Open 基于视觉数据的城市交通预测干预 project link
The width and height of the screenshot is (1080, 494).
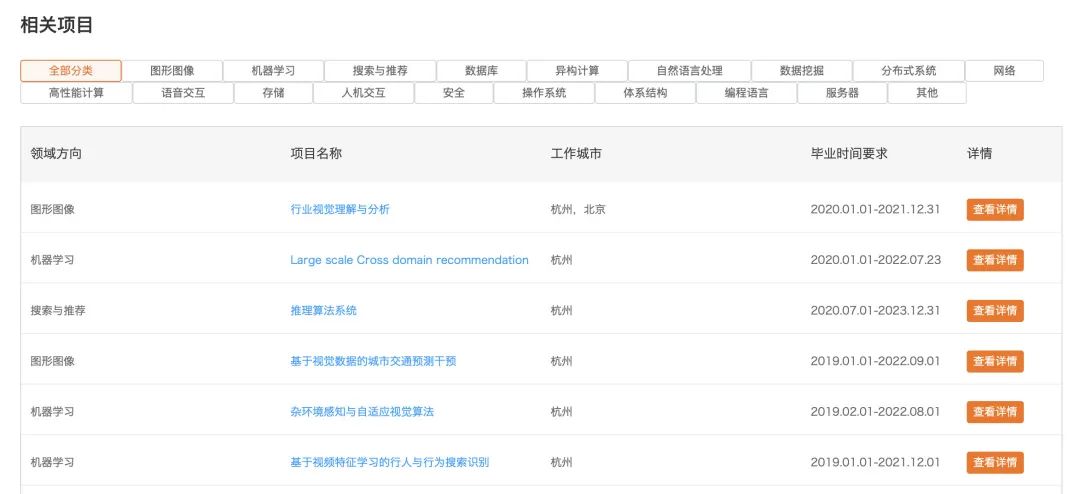pos(373,362)
